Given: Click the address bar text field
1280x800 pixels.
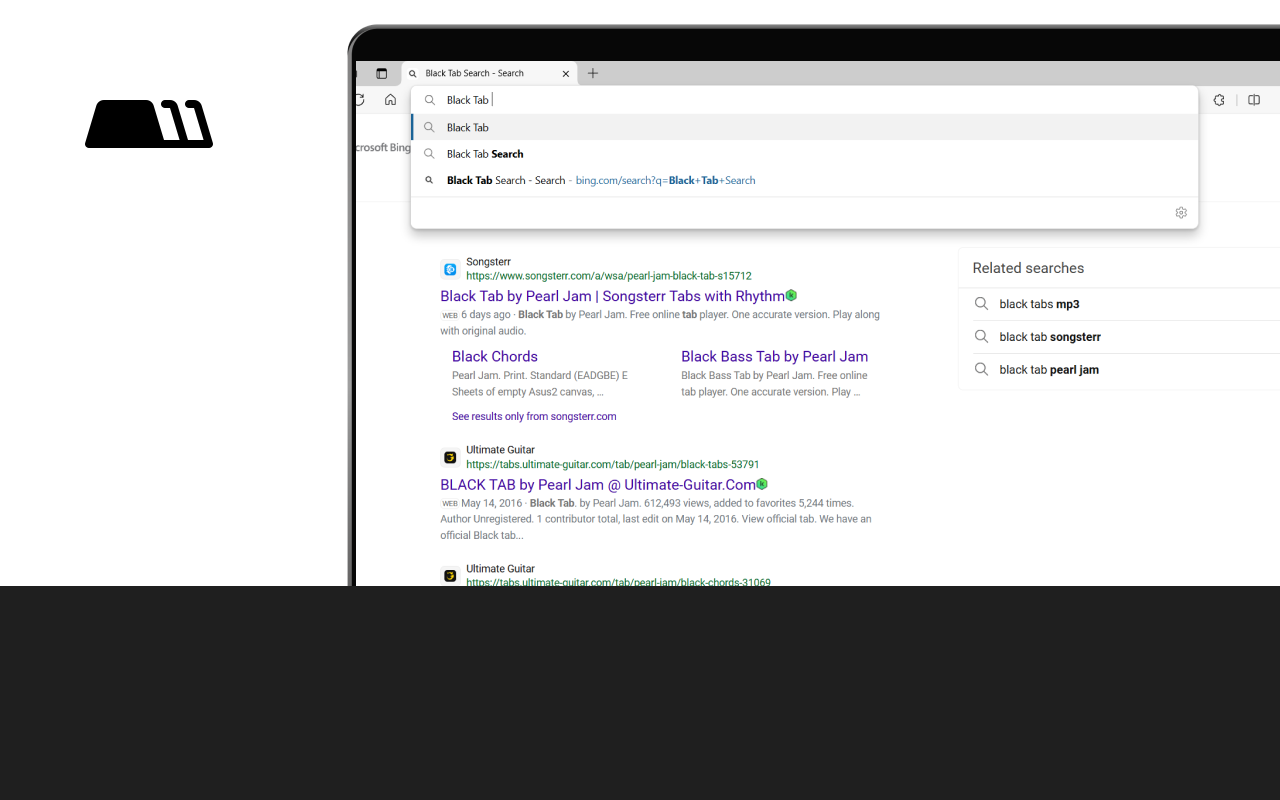Looking at the screenshot, I should click(800, 100).
